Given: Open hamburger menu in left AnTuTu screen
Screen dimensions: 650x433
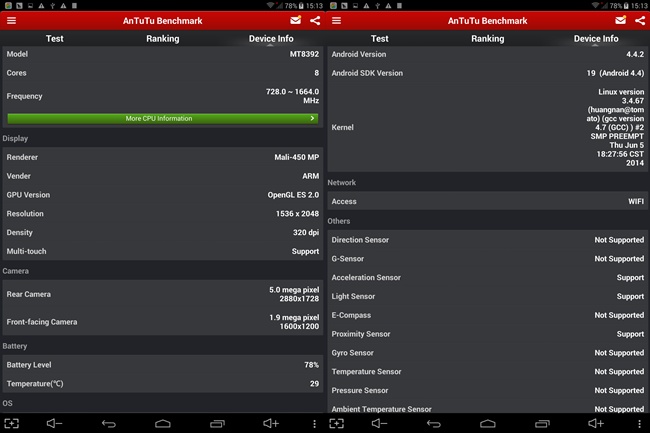Looking at the screenshot, I should pos(11,20).
